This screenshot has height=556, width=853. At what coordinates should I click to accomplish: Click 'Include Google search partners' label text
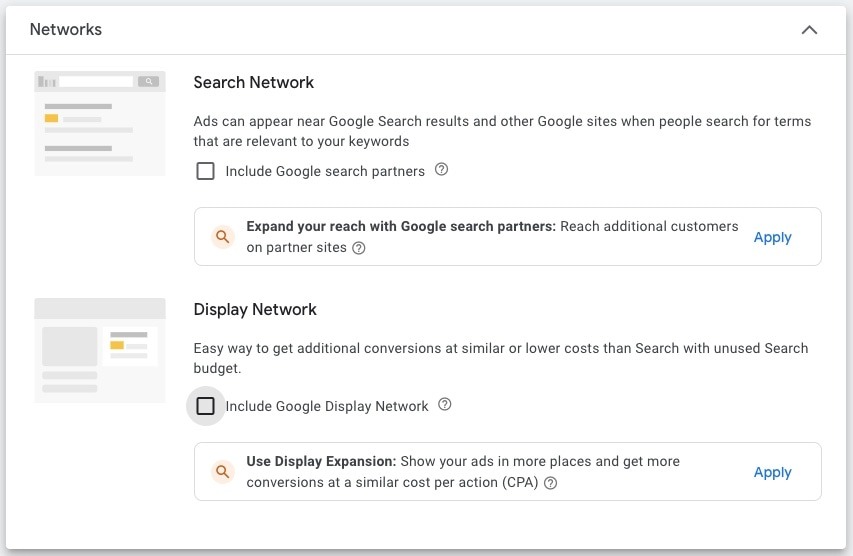tap(325, 171)
